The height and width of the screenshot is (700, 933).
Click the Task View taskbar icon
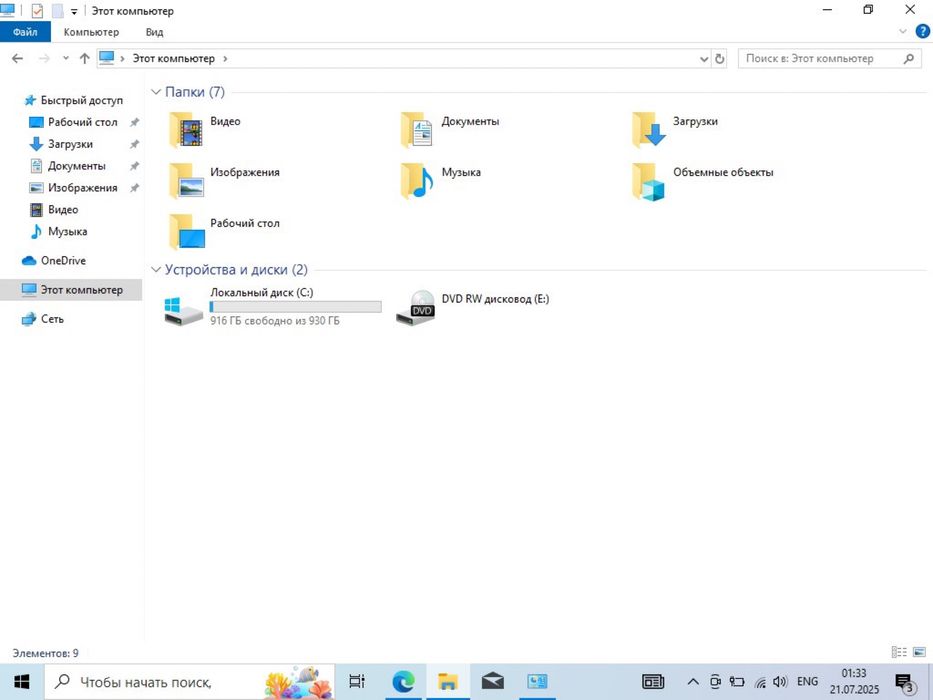pos(357,681)
